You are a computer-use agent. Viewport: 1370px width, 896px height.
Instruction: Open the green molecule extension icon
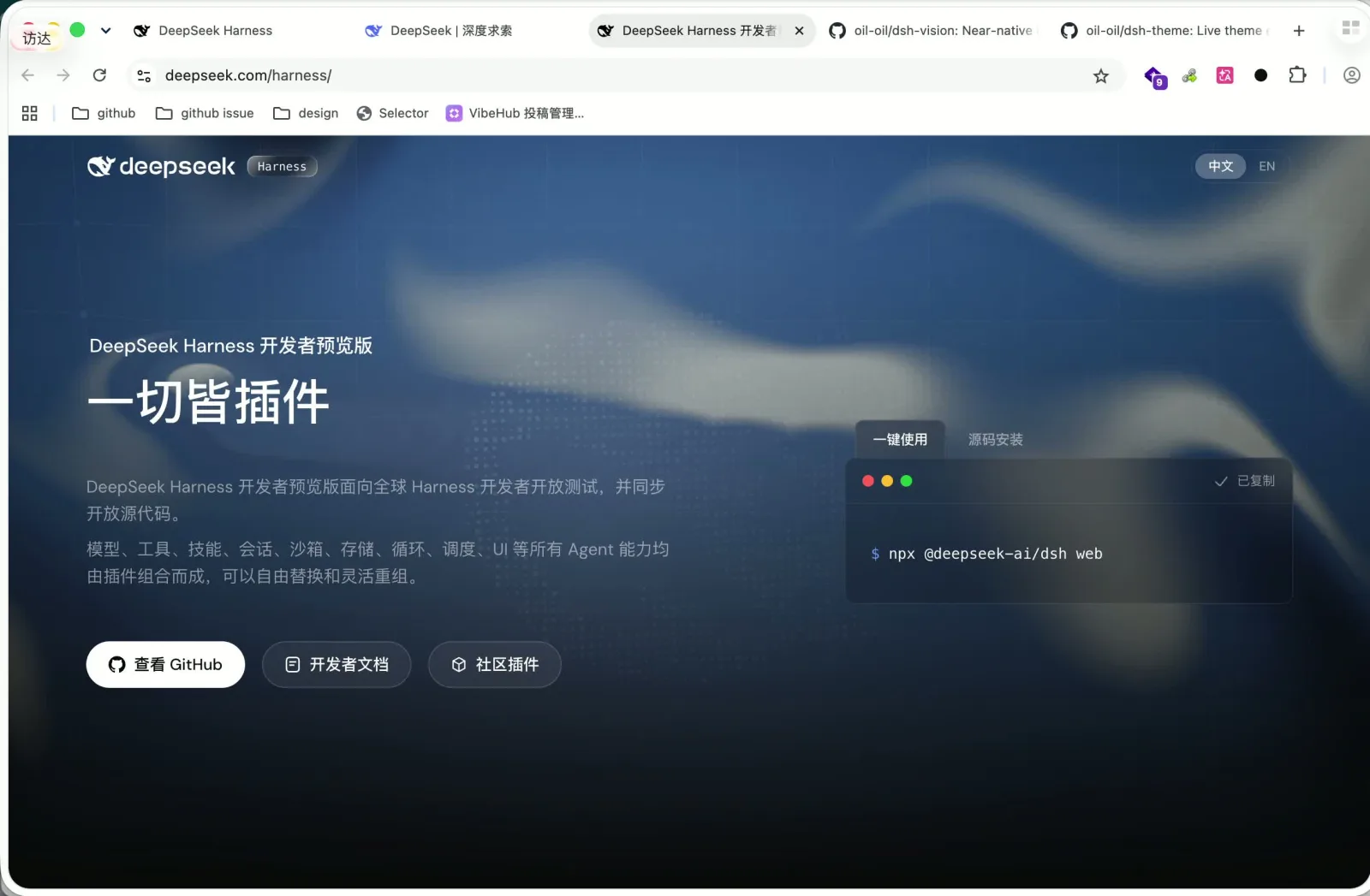click(1189, 76)
